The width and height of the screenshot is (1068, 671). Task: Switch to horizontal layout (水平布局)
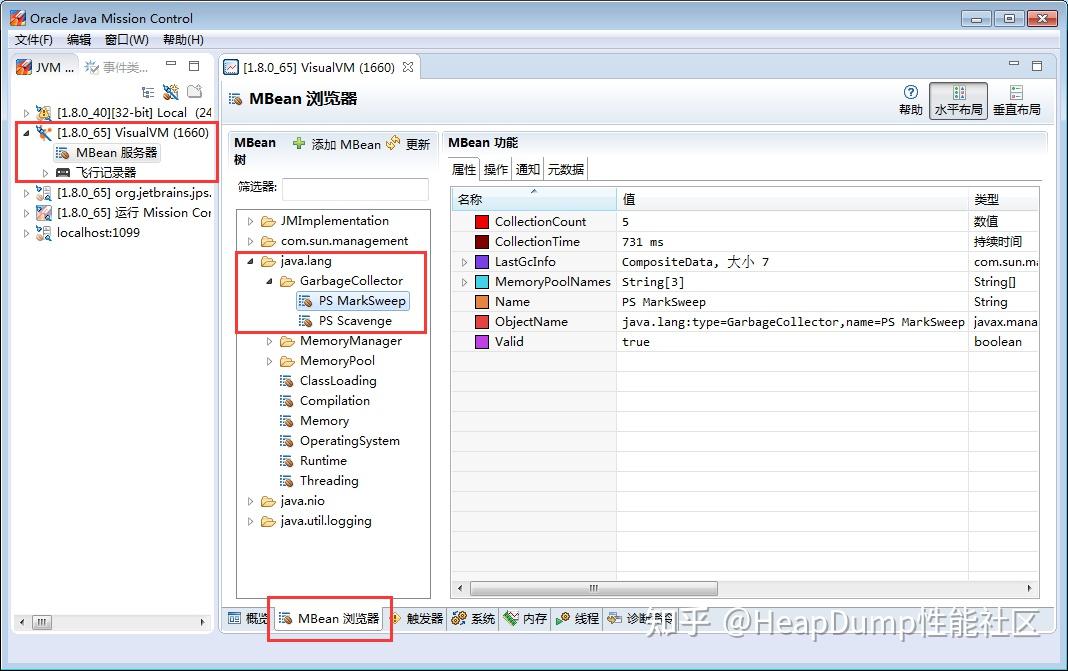pyautogui.click(x=958, y=100)
